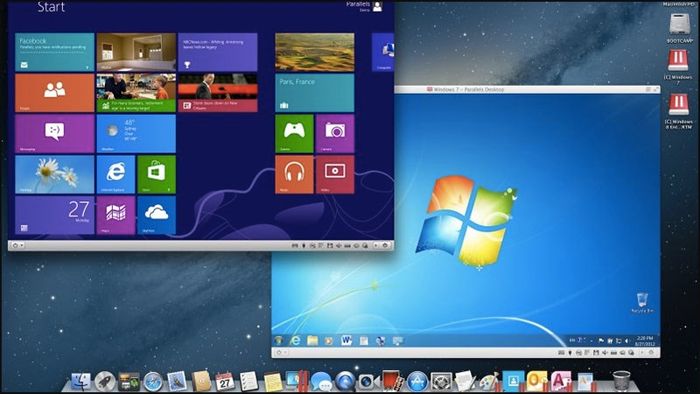Open the Maps tile
This screenshot has height=394, width=700.
(116, 215)
